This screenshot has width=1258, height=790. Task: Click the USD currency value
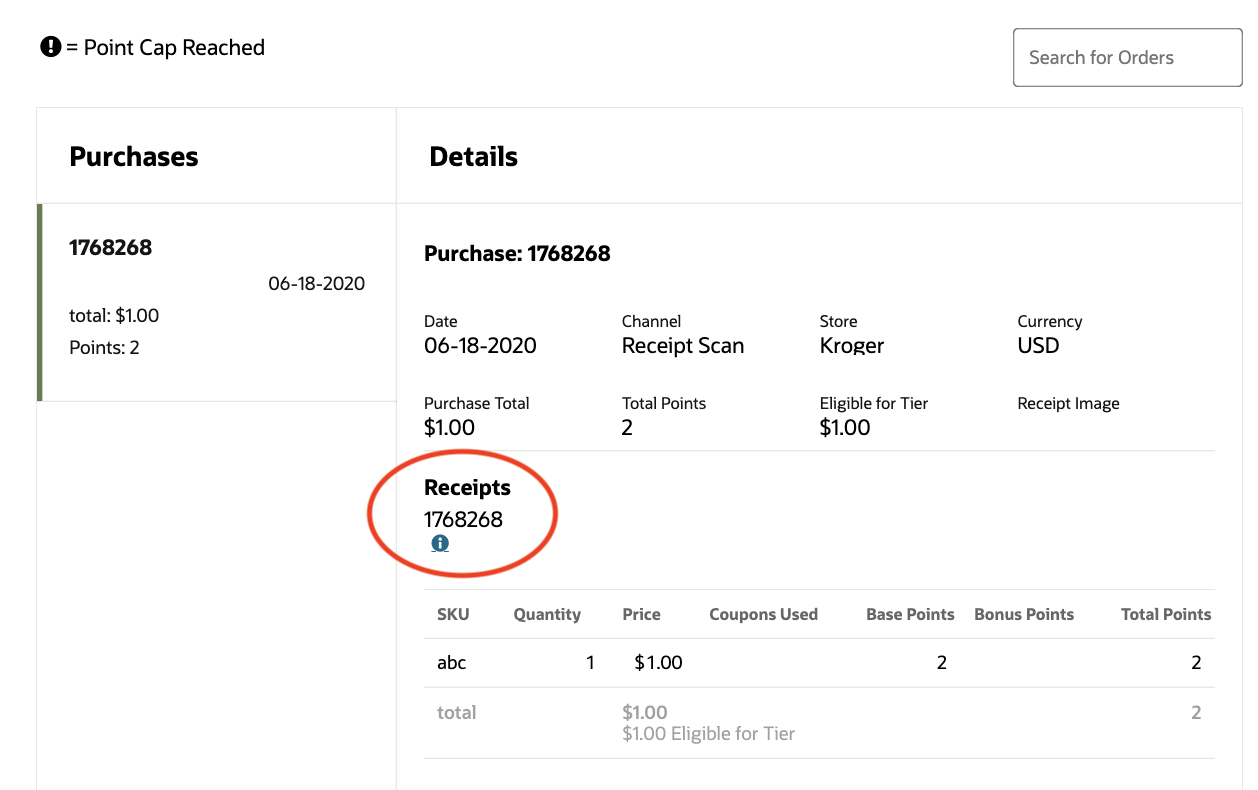coord(1038,346)
